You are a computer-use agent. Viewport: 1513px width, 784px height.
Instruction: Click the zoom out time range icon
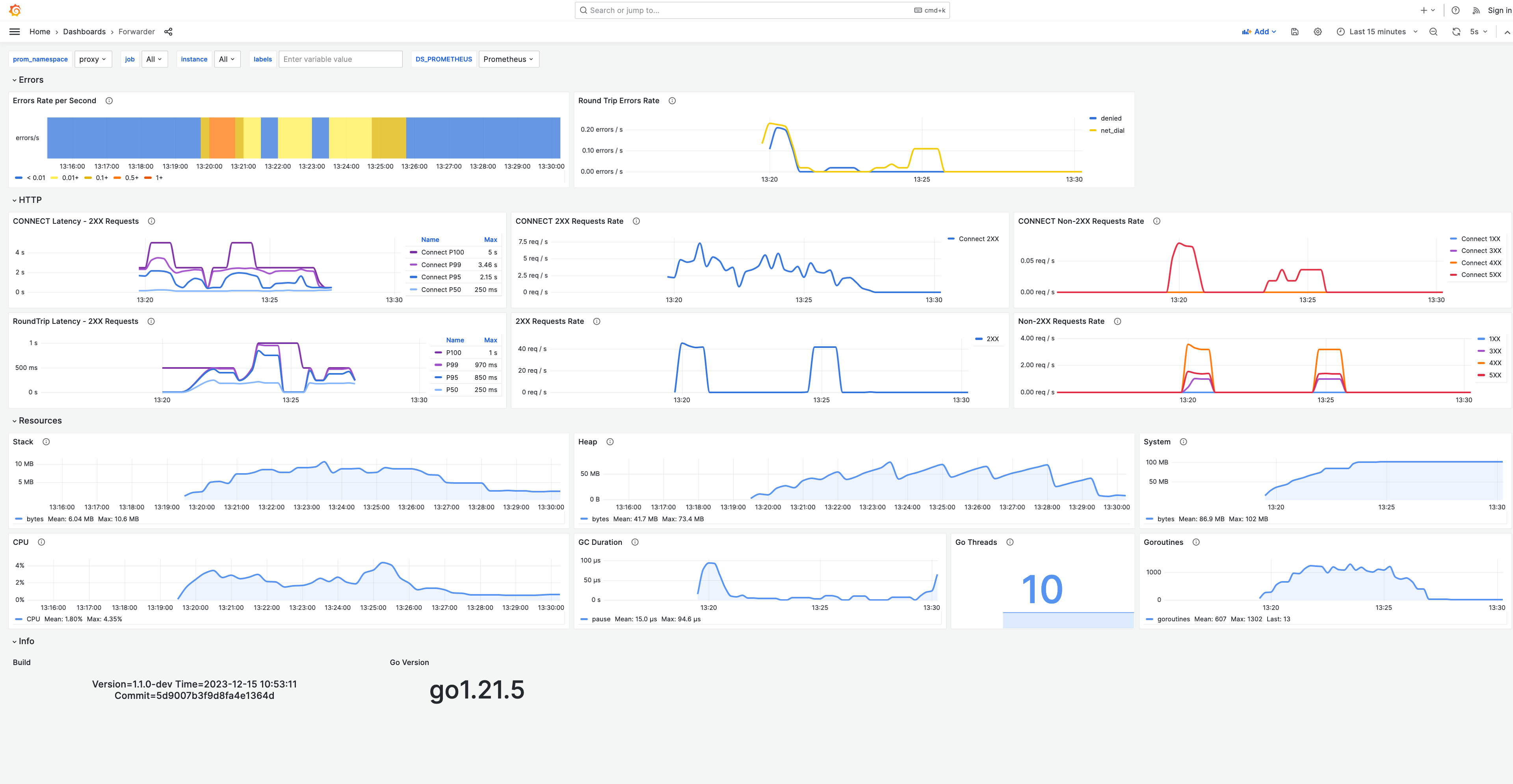pyautogui.click(x=1433, y=32)
